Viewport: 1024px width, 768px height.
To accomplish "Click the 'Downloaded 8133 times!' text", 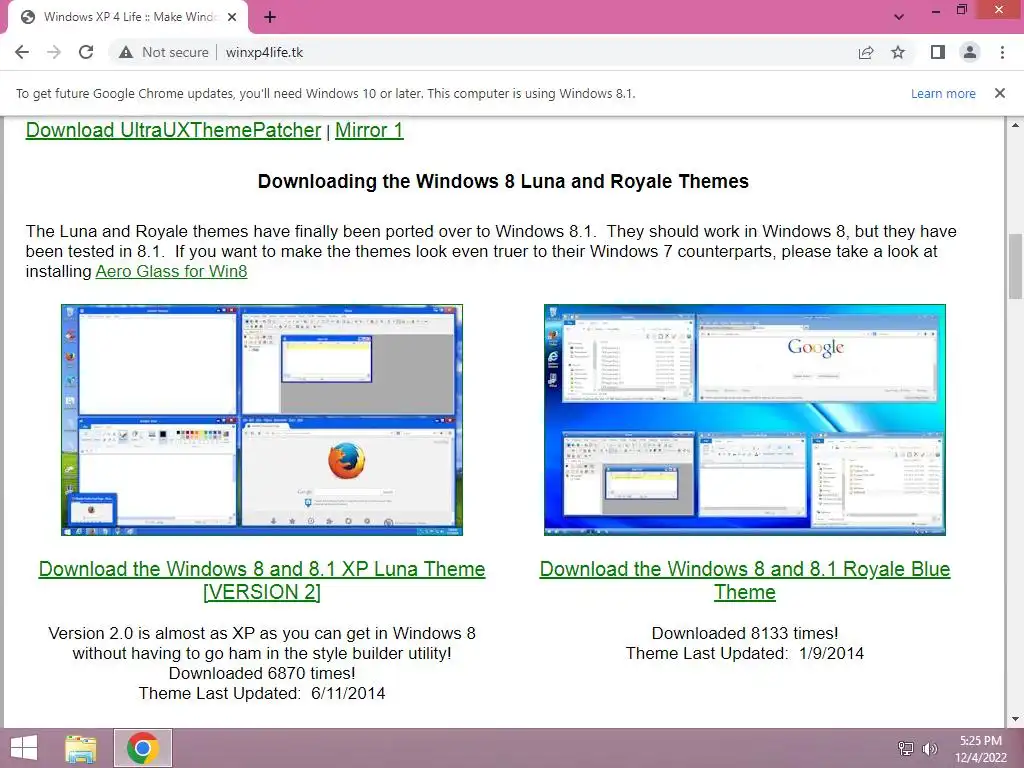I will coord(744,633).
